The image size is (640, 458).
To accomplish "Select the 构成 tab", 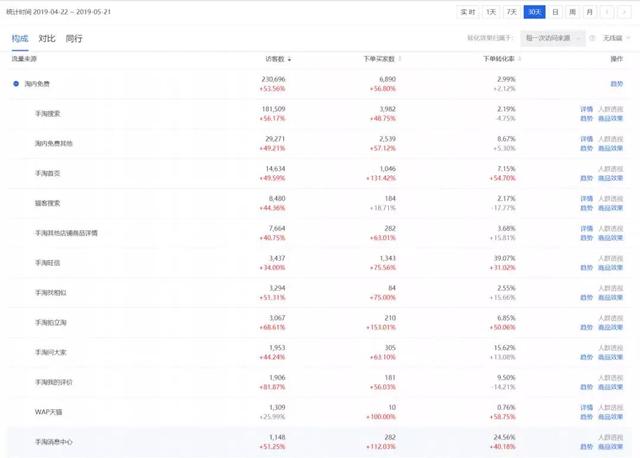I will pyautogui.click(x=20, y=38).
